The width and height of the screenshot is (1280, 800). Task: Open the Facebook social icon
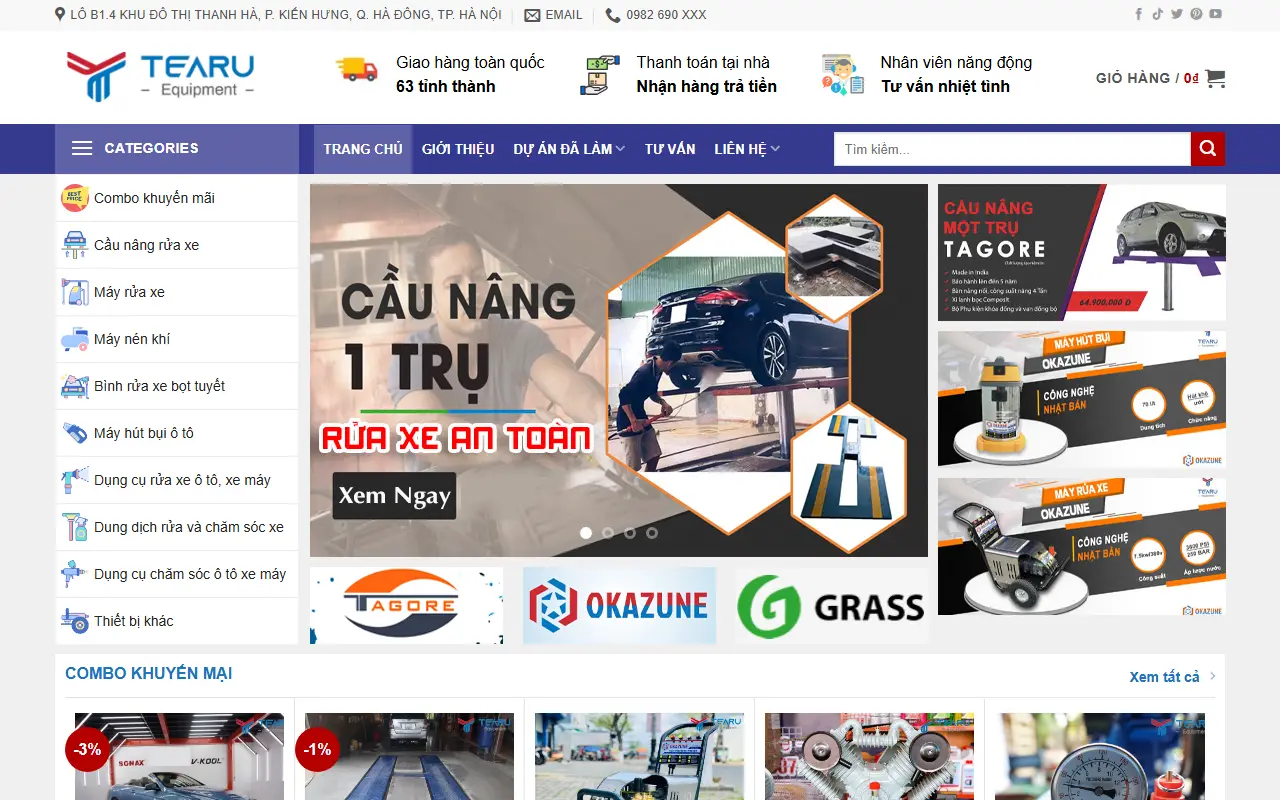1138,14
